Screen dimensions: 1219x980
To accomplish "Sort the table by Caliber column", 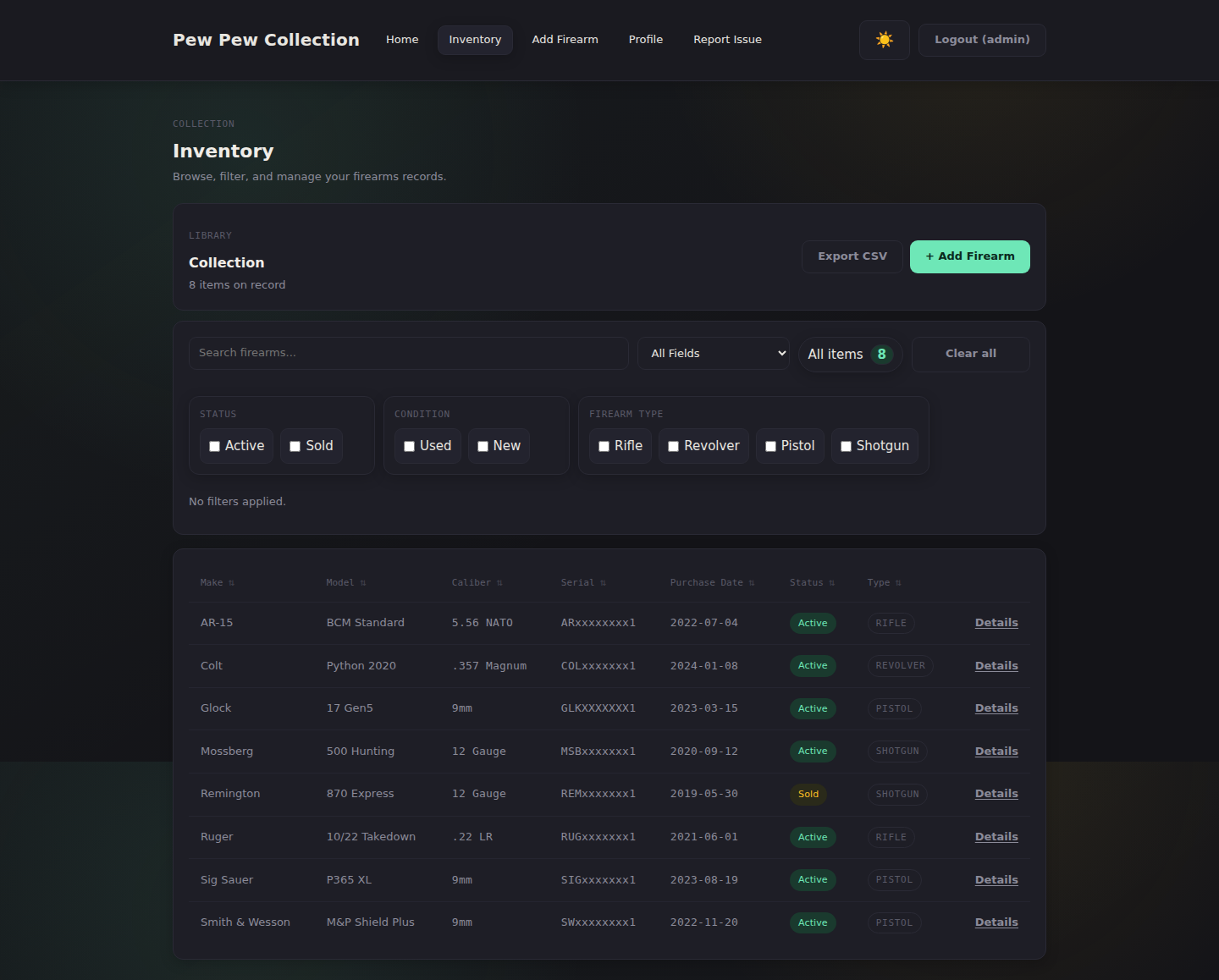I will (x=476, y=582).
